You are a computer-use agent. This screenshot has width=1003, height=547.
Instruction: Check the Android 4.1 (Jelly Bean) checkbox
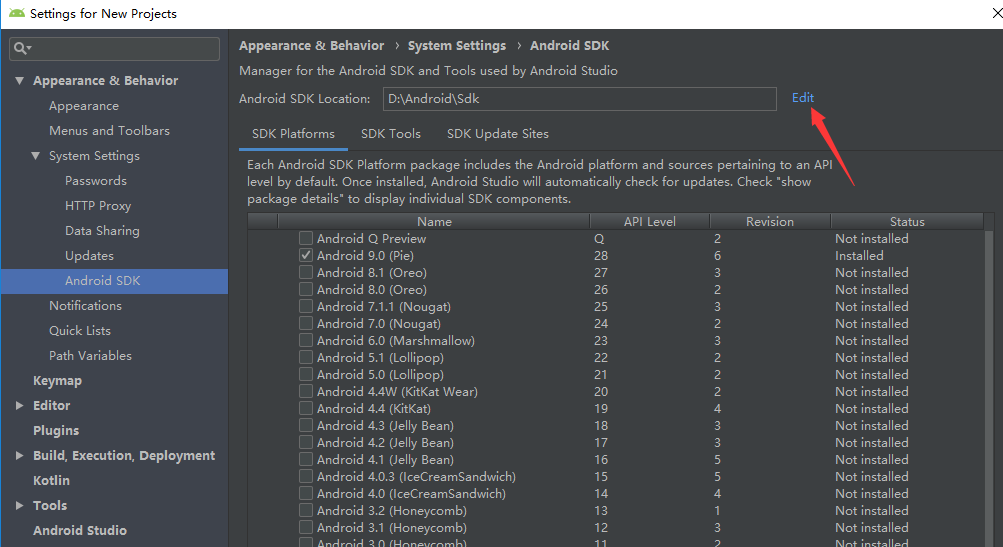(x=306, y=459)
